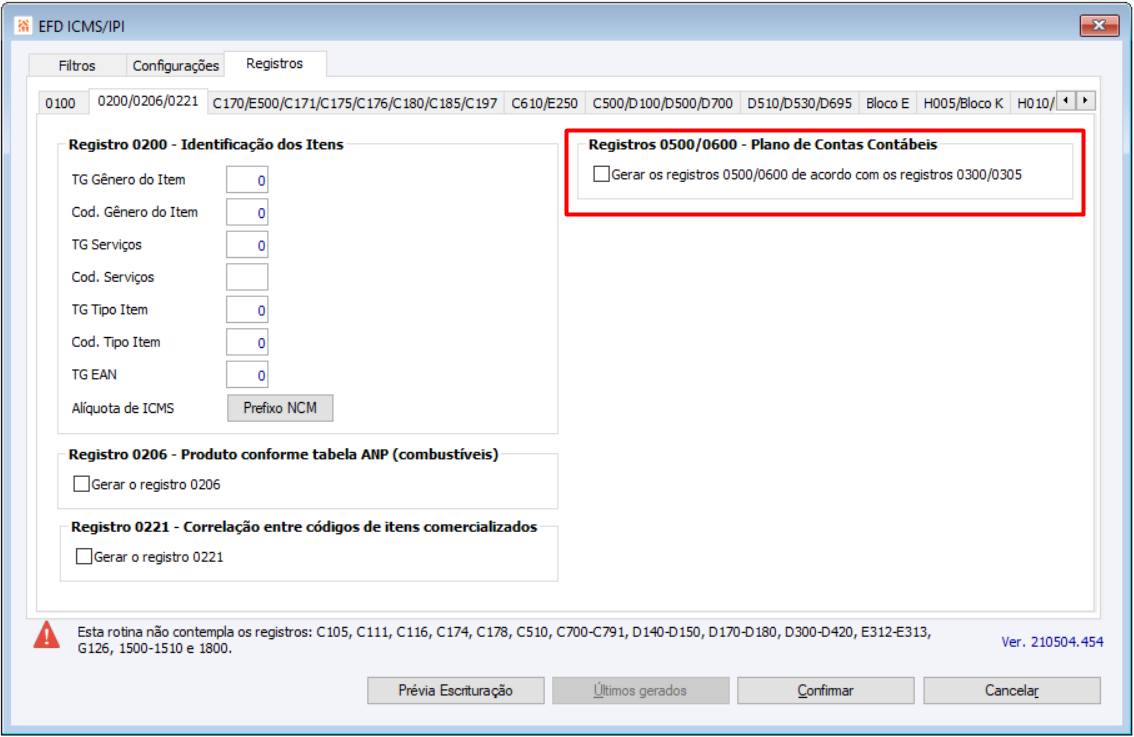Image resolution: width=1134 pixels, height=737 pixels.
Task: Open the C500/D100/D500/D700 sub-tab
Action: point(662,103)
